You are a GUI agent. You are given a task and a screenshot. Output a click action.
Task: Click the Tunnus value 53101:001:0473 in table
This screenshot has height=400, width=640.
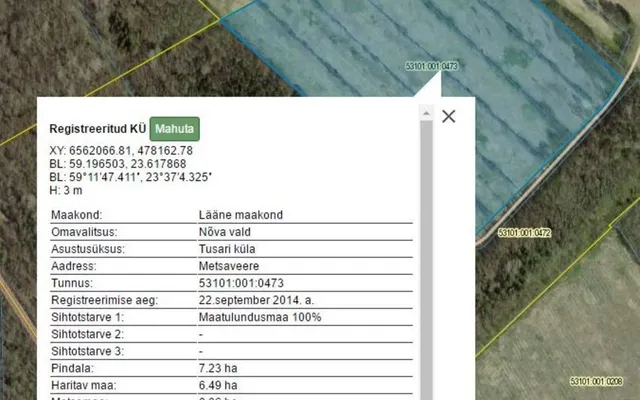tap(241, 283)
